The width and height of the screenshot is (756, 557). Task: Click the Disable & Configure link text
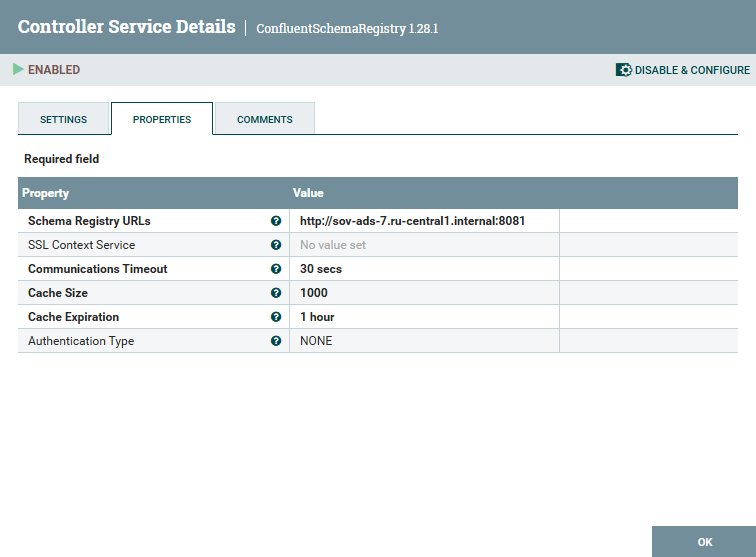(x=692, y=70)
